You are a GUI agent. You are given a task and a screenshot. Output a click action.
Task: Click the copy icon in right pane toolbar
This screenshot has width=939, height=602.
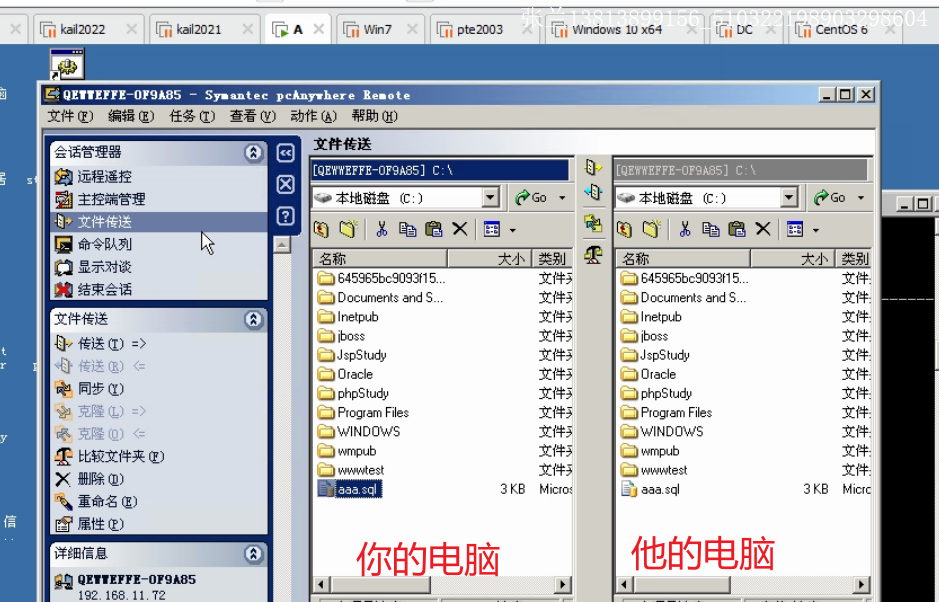point(710,229)
